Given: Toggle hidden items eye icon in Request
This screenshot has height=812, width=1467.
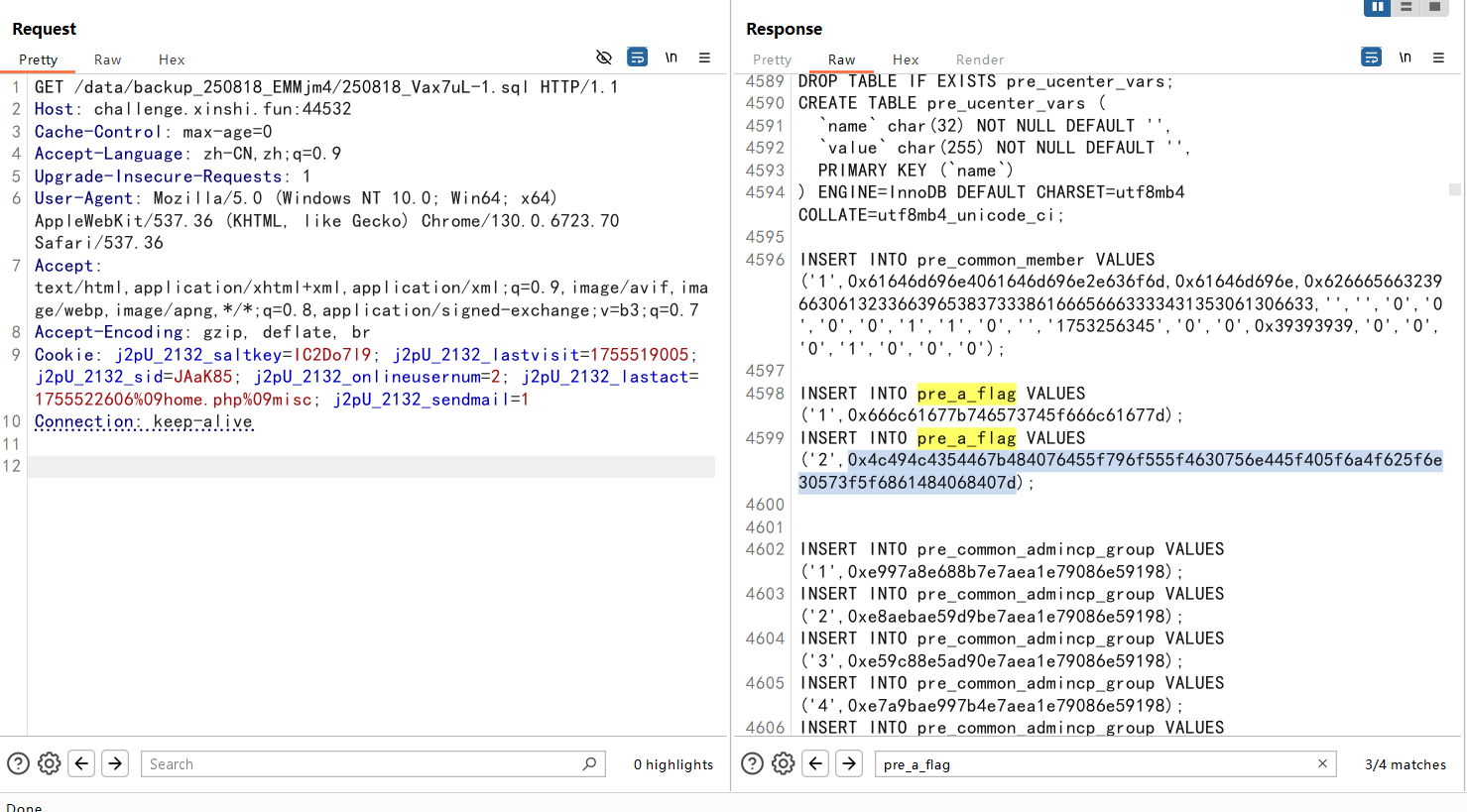Looking at the screenshot, I should [x=603, y=58].
